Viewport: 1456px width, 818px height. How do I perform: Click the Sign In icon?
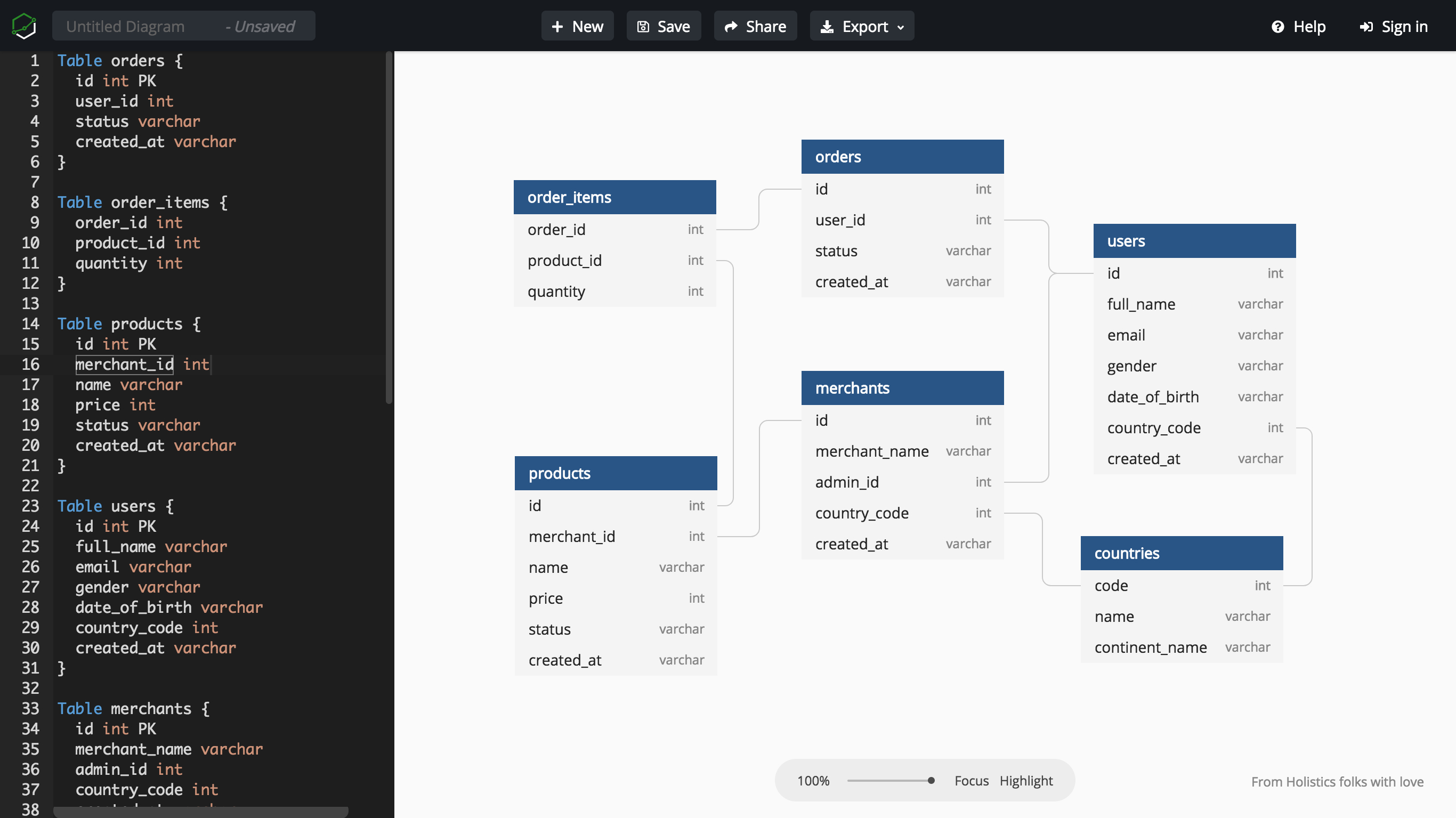tap(1365, 26)
